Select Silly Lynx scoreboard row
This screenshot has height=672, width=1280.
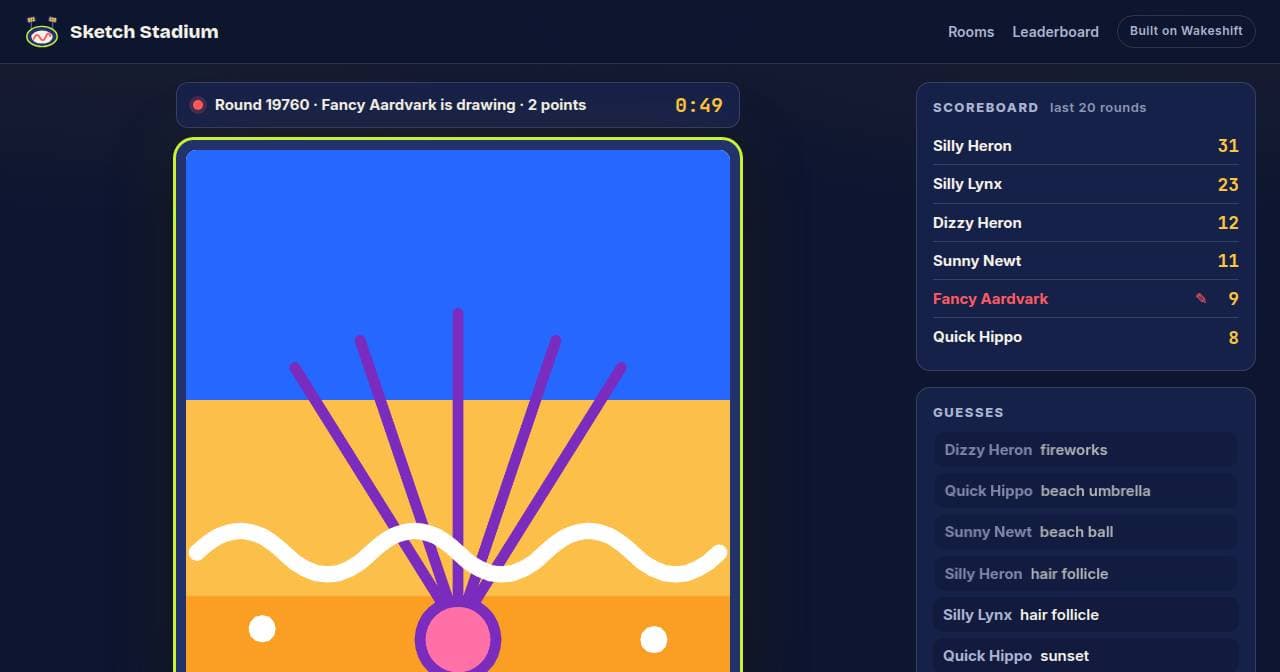[1086, 184]
